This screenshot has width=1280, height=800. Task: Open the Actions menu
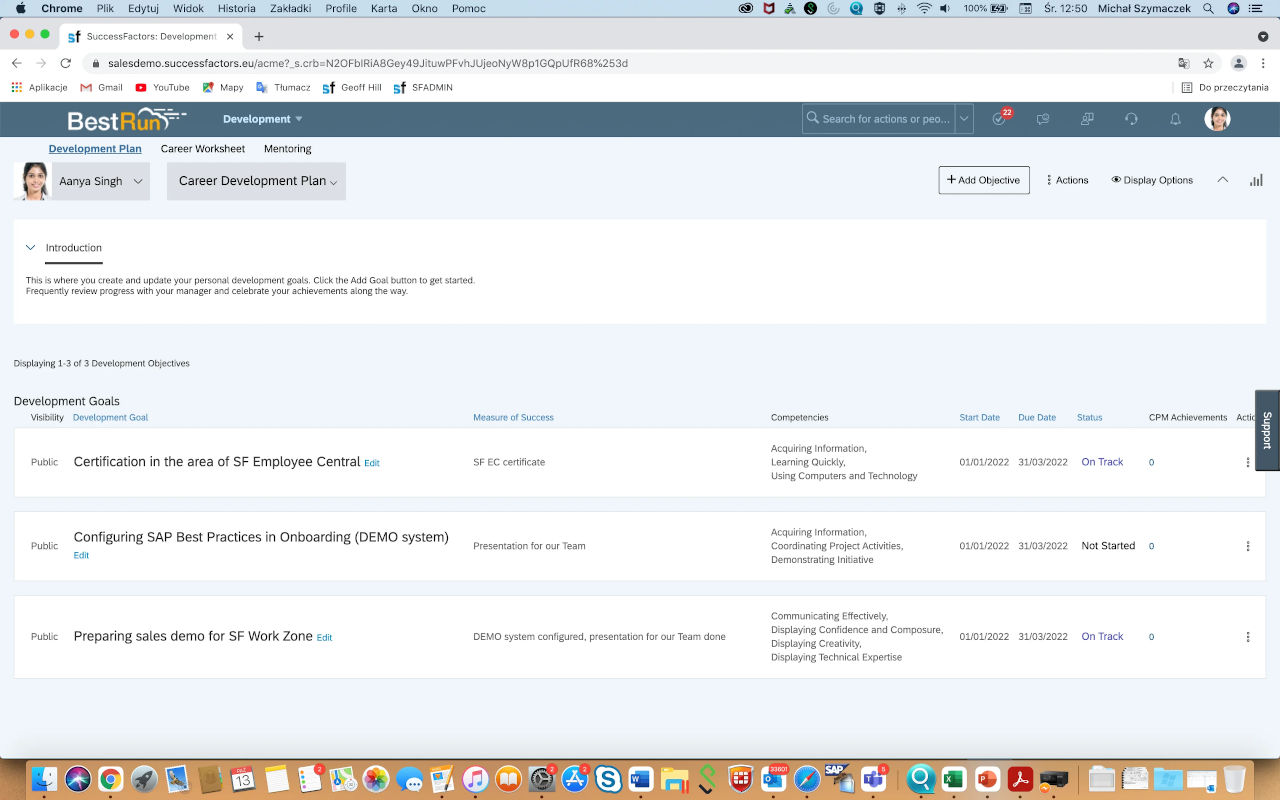tap(1067, 180)
